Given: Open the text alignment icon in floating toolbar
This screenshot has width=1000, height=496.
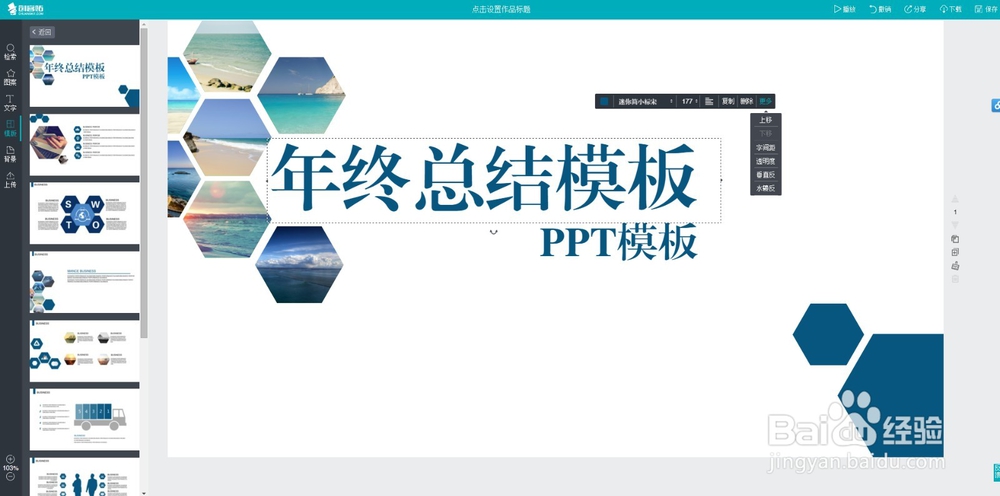Looking at the screenshot, I should 709,101.
